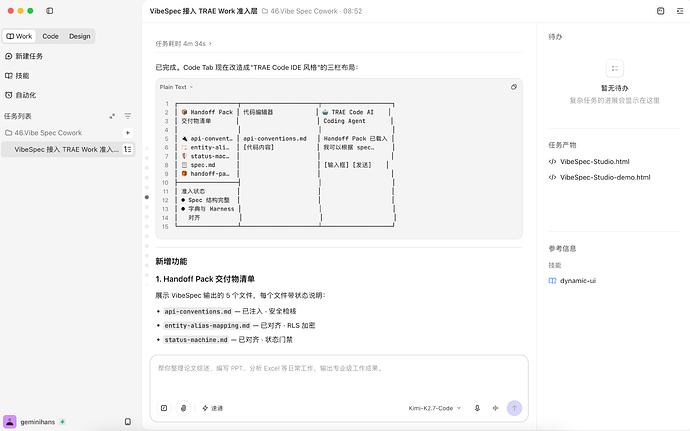Open the task list filter icon
690x431 pixels.
pos(128,116)
